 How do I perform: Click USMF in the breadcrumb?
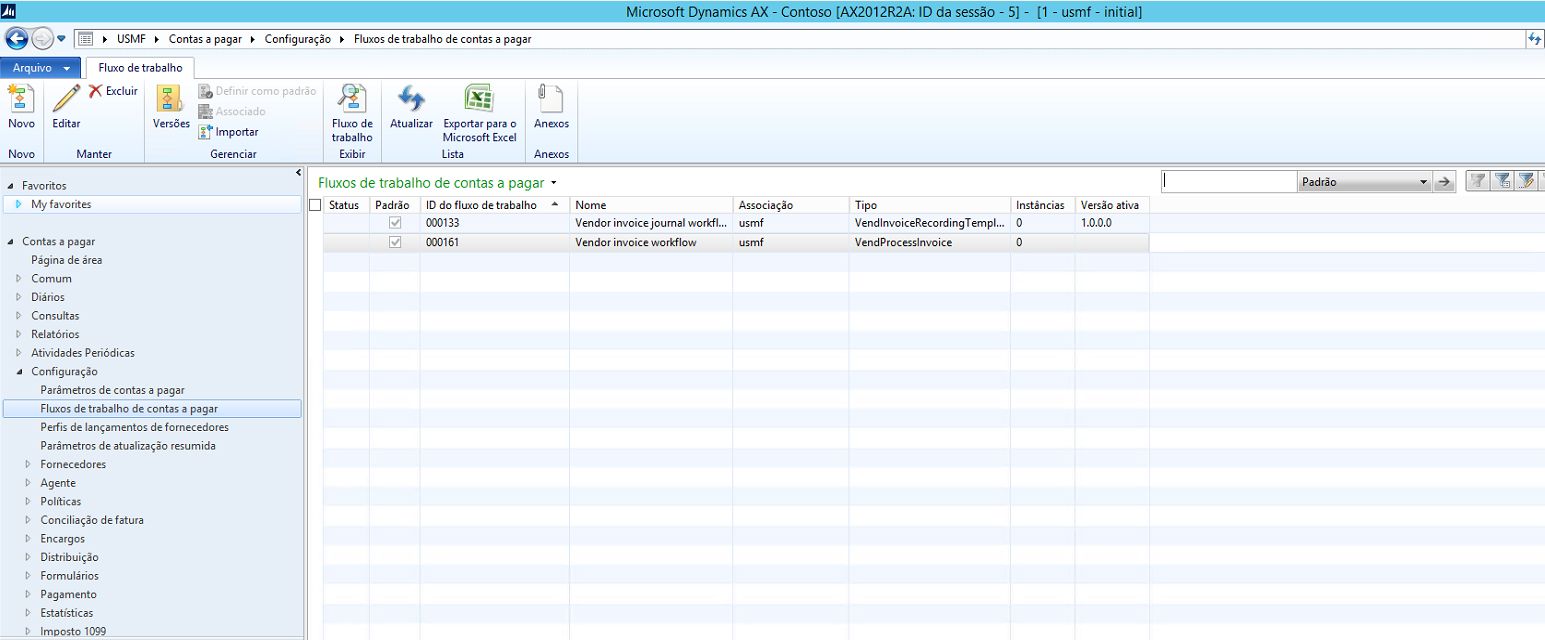pyautogui.click(x=131, y=39)
